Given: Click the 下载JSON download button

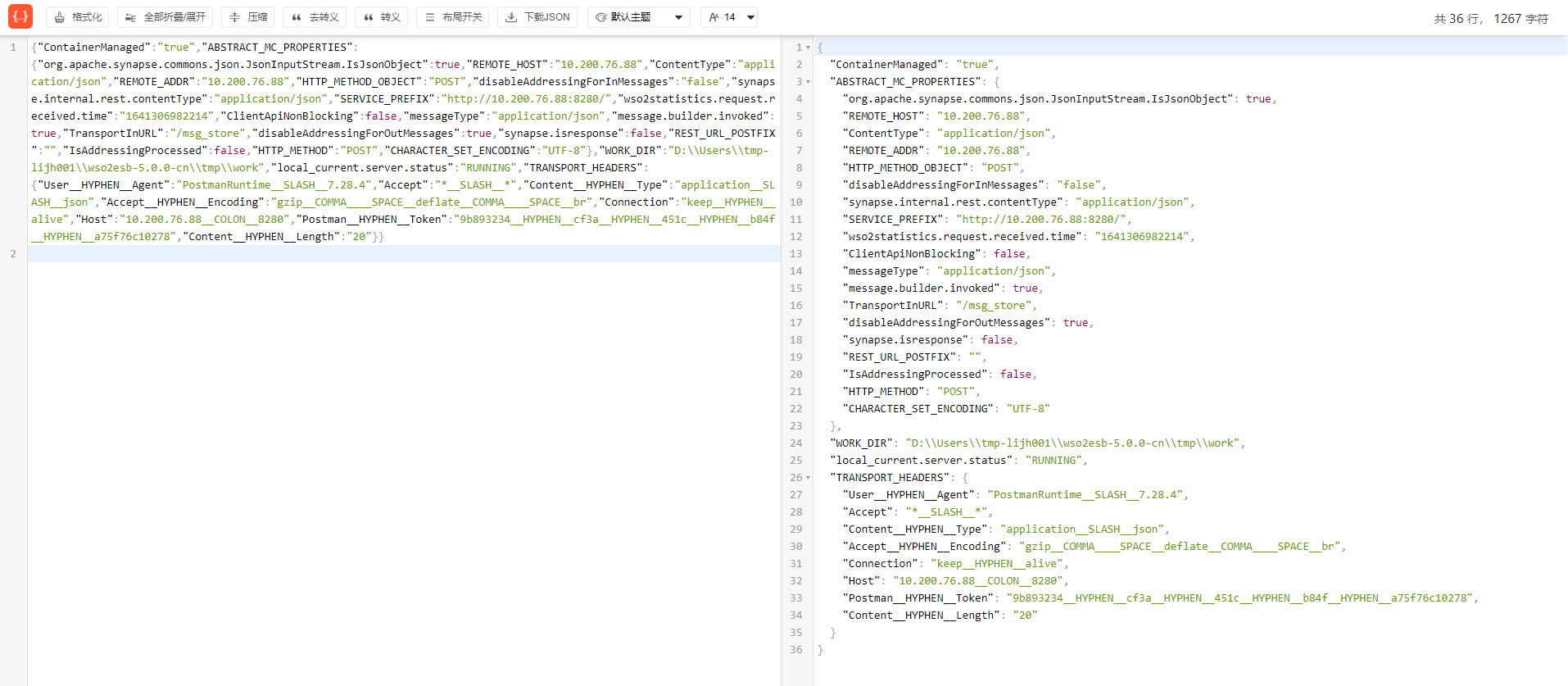Looking at the screenshot, I should point(537,17).
